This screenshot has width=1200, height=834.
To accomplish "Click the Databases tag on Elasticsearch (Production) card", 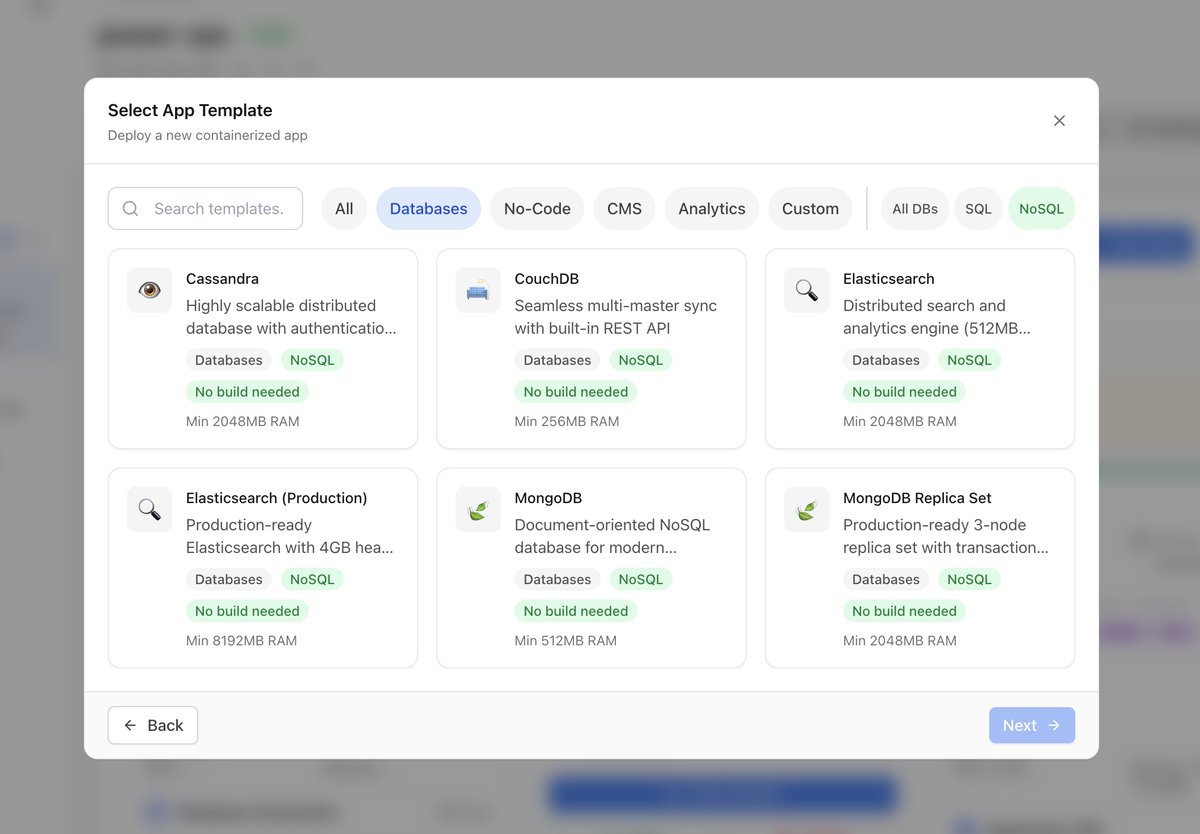I will (229, 579).
